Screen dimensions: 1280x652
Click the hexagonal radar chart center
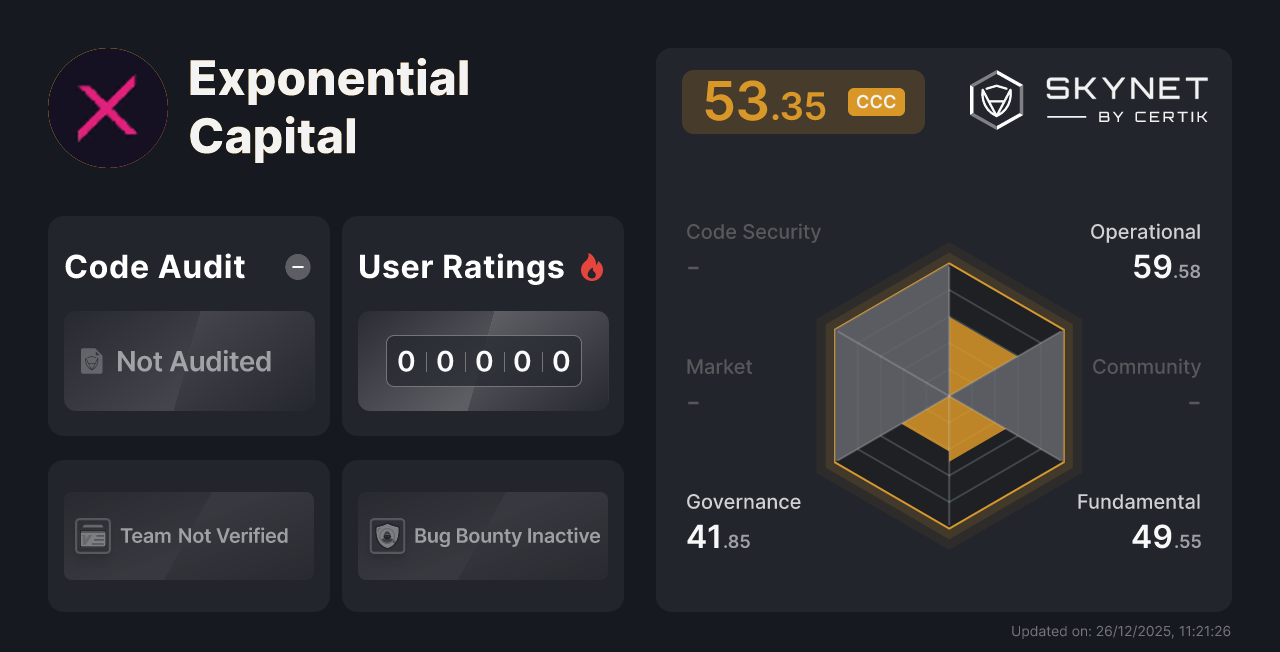[946, 398]
